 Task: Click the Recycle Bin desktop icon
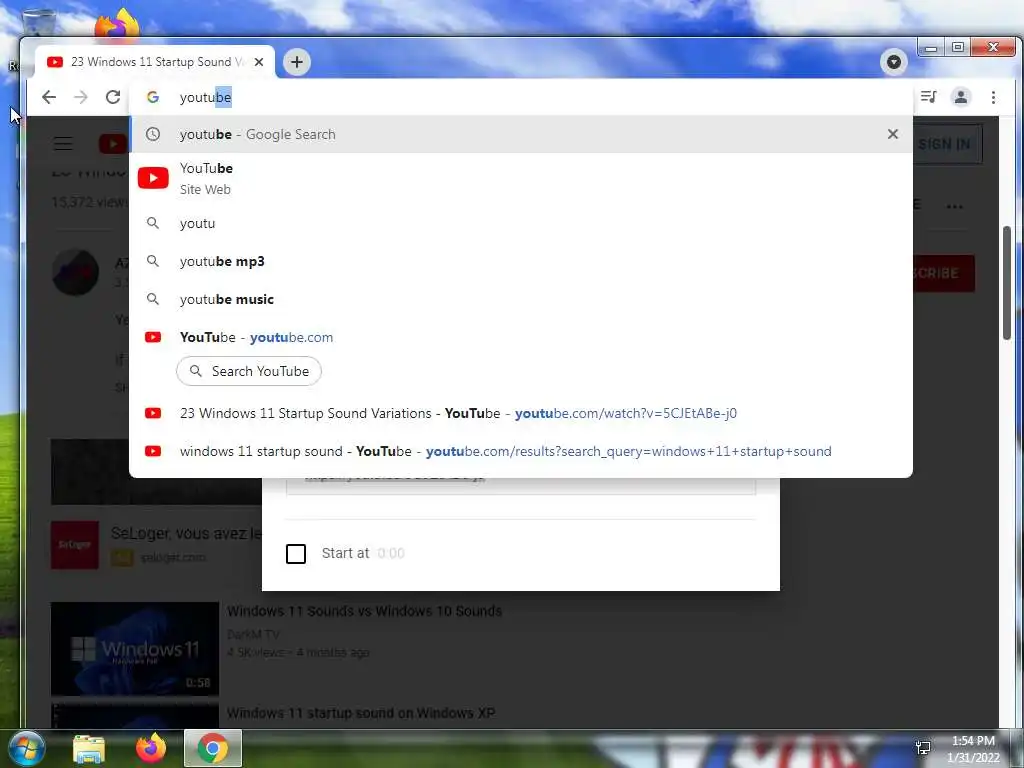coord(39,23)
